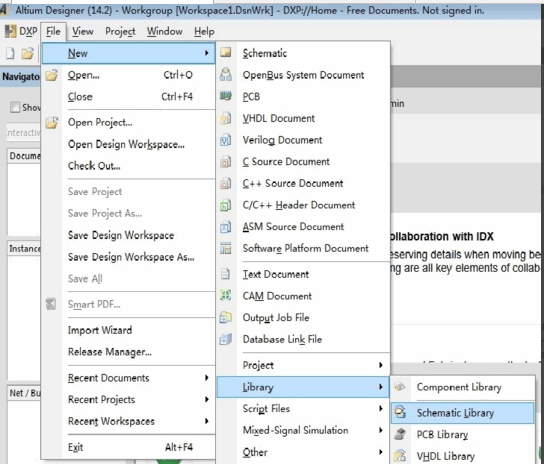Image resolution: width=544 pixels, height=464 pixels.
Task: Click the C Source Document icon
Action: click(226, 162)
